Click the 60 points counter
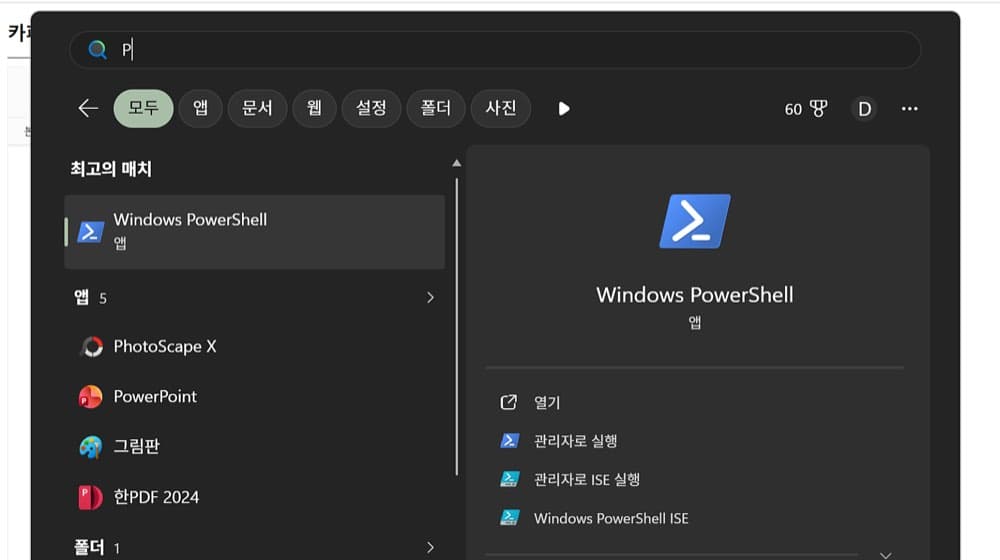Screen dimensions: 1000x560 (x=793, y=110)
